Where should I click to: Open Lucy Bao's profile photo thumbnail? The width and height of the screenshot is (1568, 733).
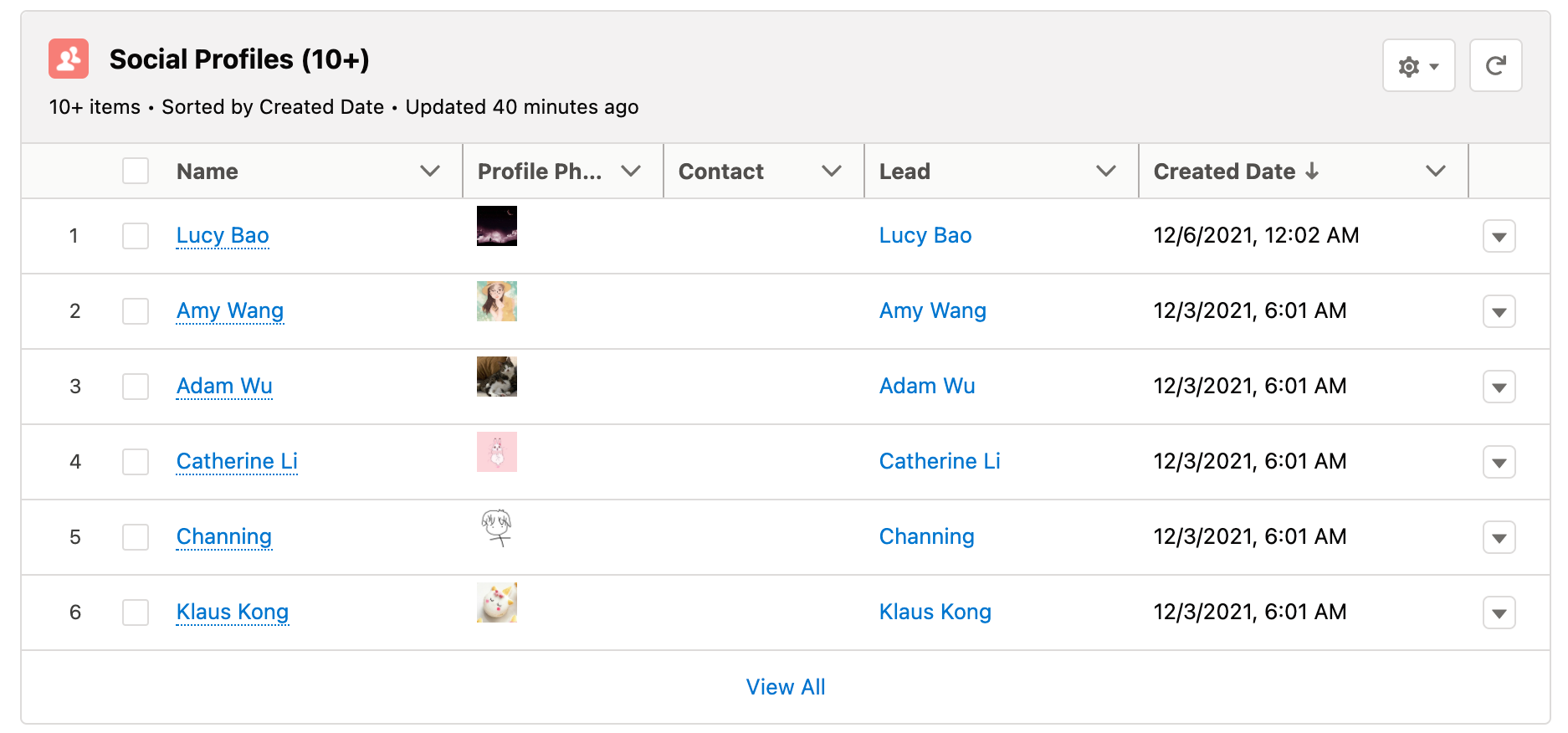pyautogui.click(x=497, y=226)
